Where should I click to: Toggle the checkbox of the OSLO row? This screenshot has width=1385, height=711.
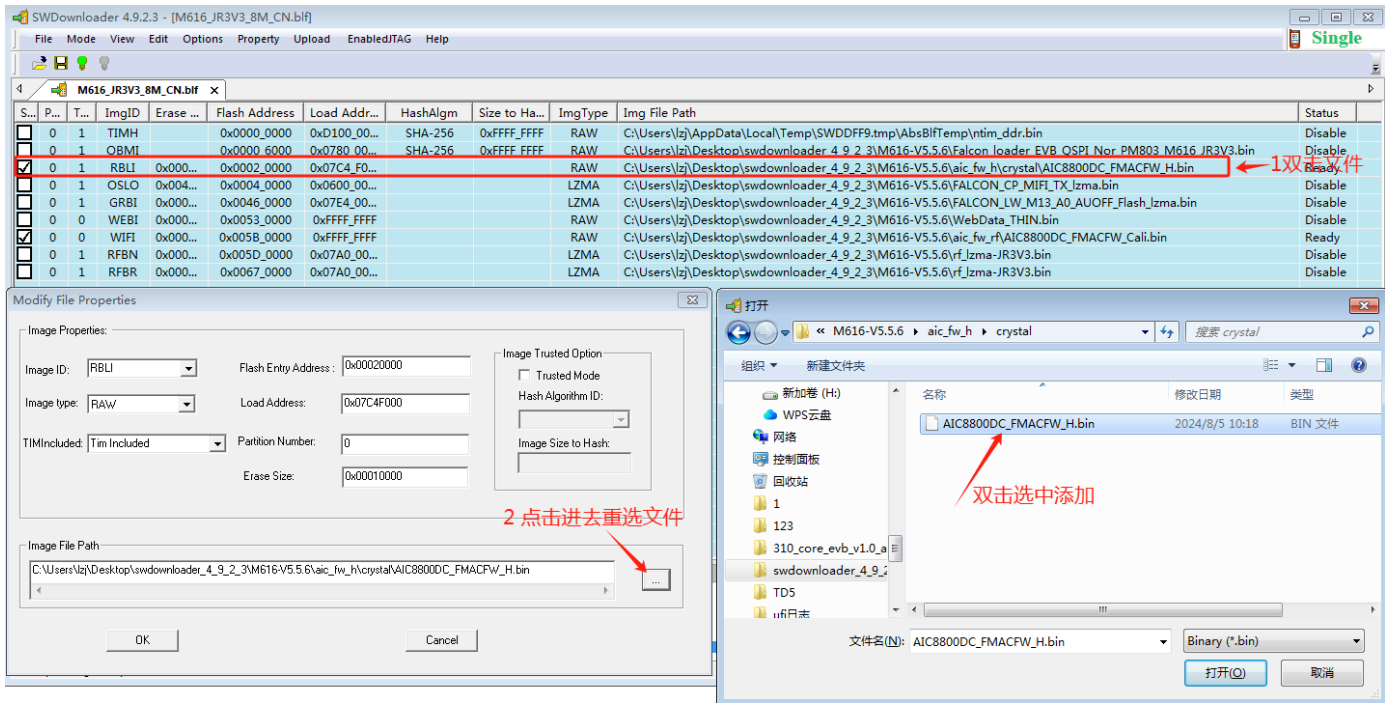(x=25, y=185)
